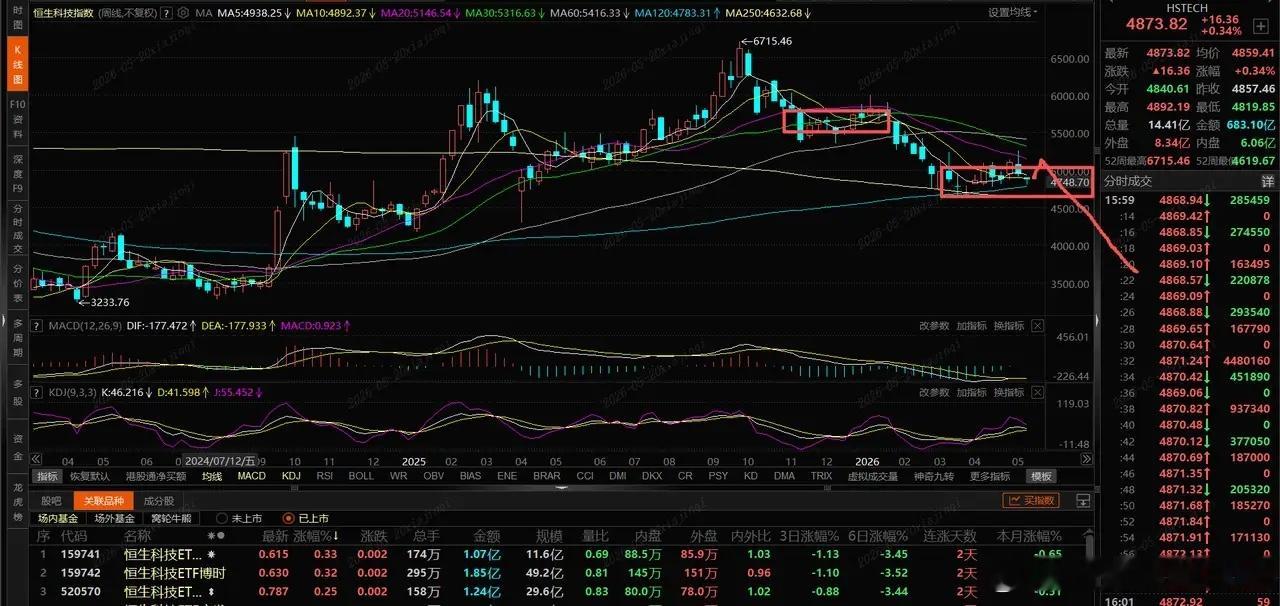This screenshot has height=606, width=1280.
Task: Select the 指标 button in indicator bar
Action: click(47, 476)
